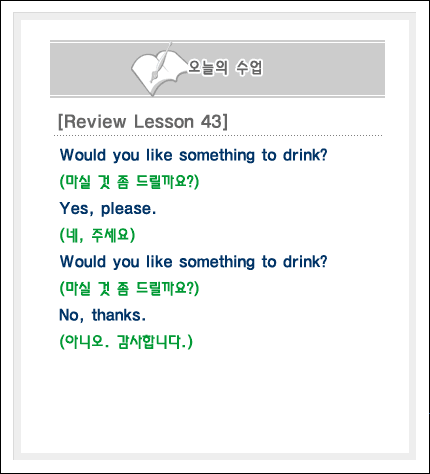Click the 오늘의 수업 header title

point(225,68)
